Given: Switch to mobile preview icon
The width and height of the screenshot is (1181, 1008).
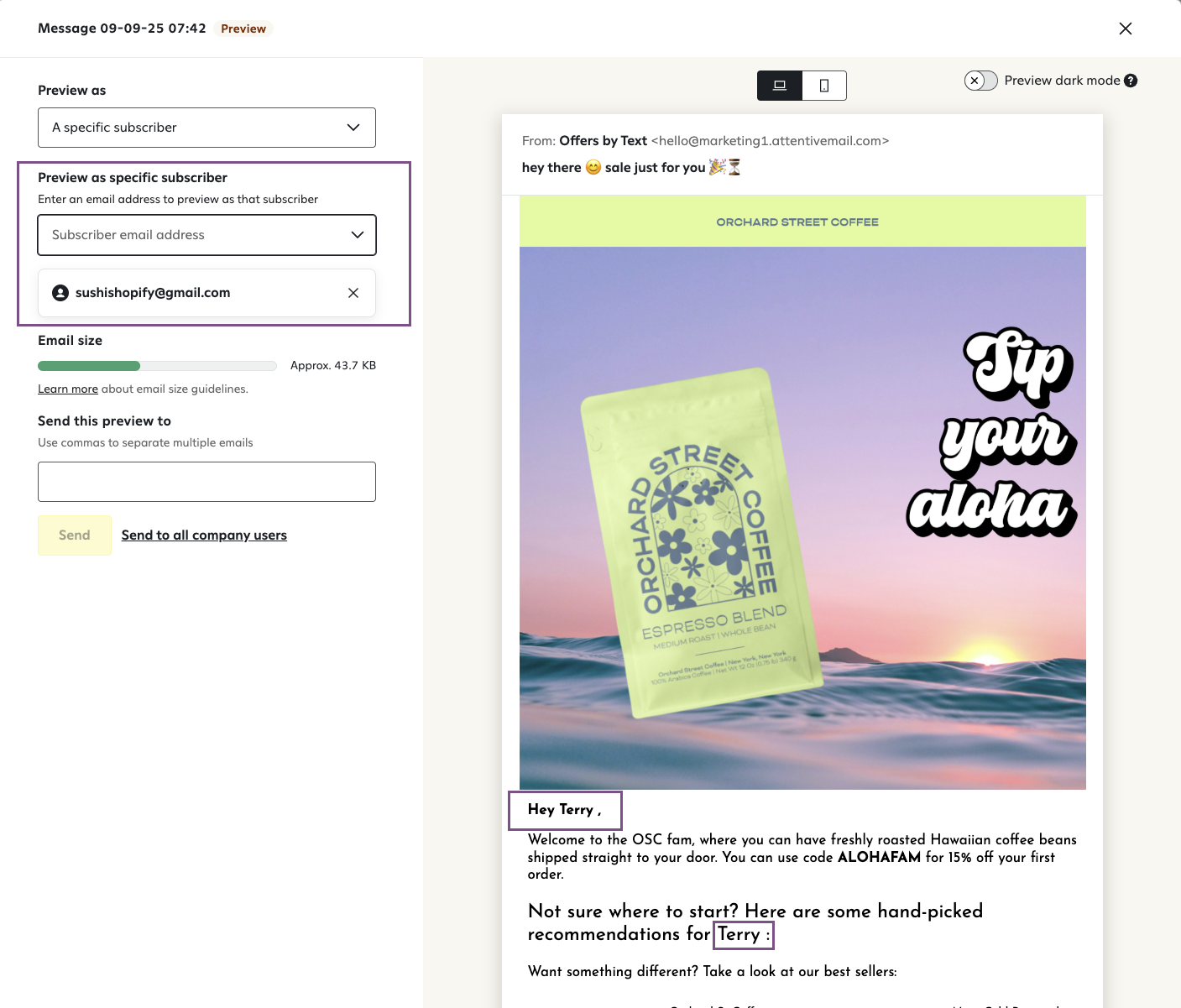Looking at the screenshot, I should [824, 86].
